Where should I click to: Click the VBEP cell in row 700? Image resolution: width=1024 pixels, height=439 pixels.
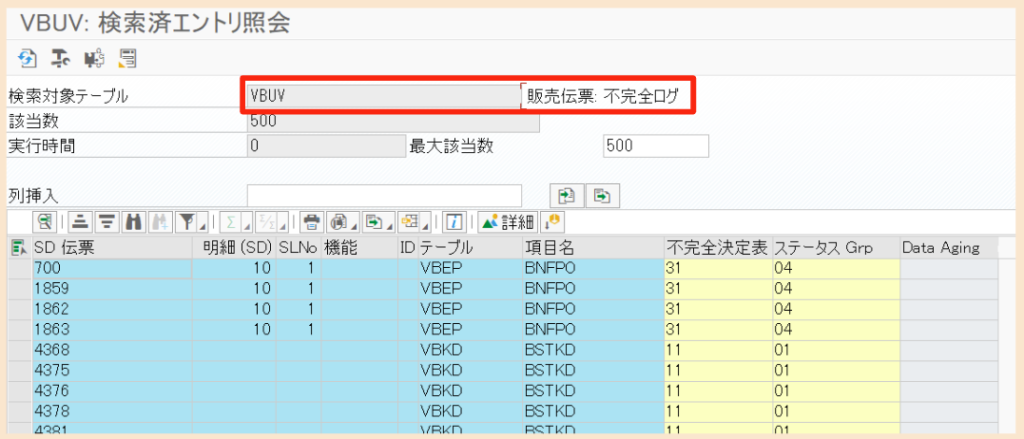(470, 268)
